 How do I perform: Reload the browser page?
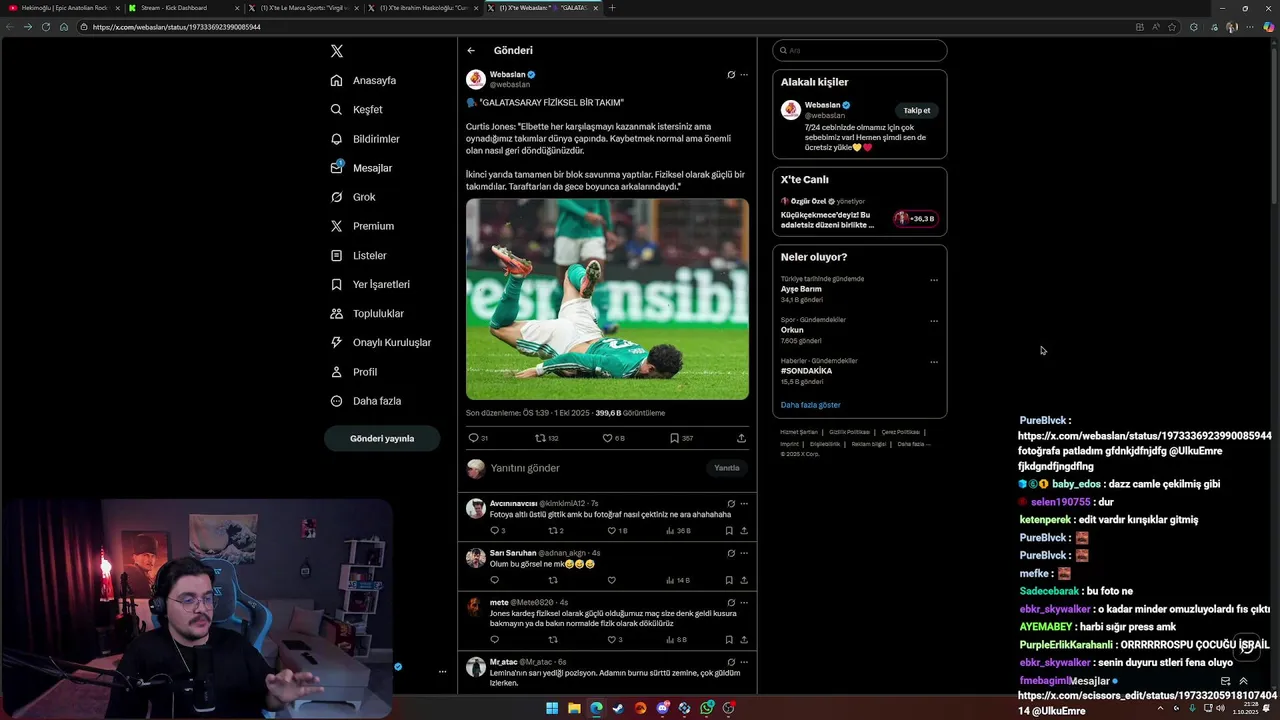click(x=46, y=27)
